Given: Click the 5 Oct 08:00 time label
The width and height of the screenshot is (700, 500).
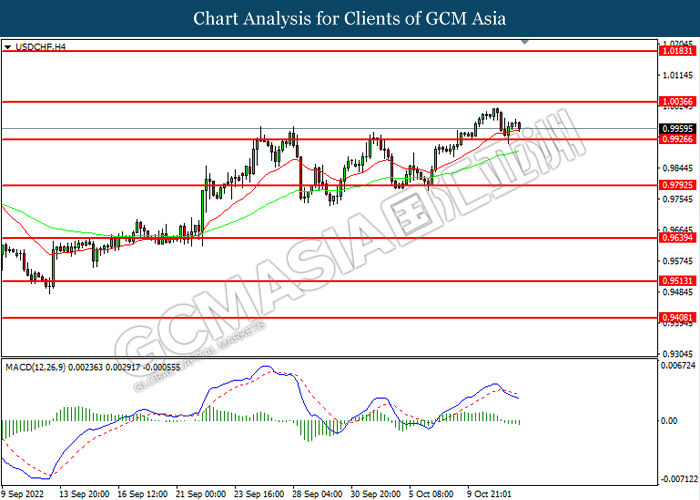Looking at the screenshot, I should (x=431, y=494).
